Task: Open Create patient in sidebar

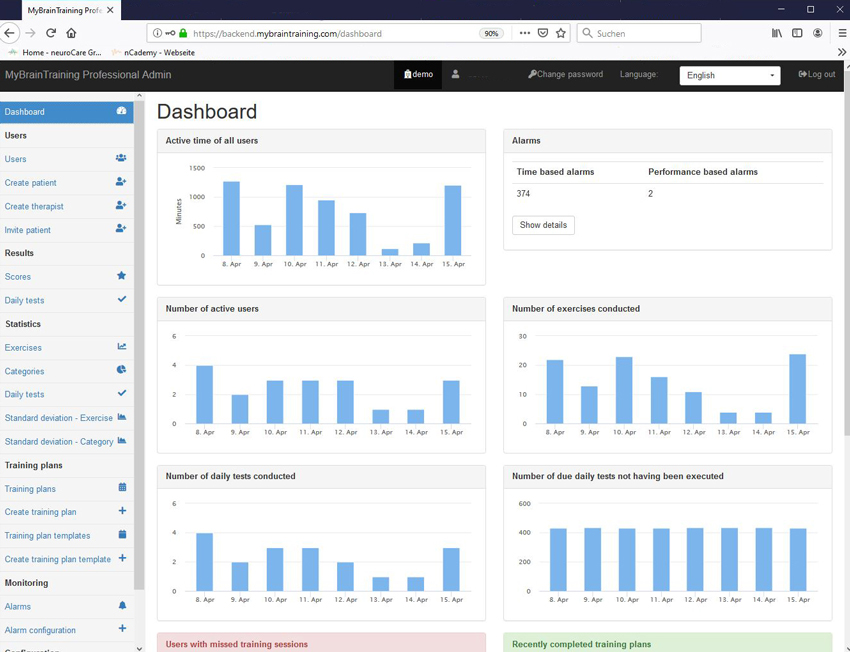Action: click(31, 183)
